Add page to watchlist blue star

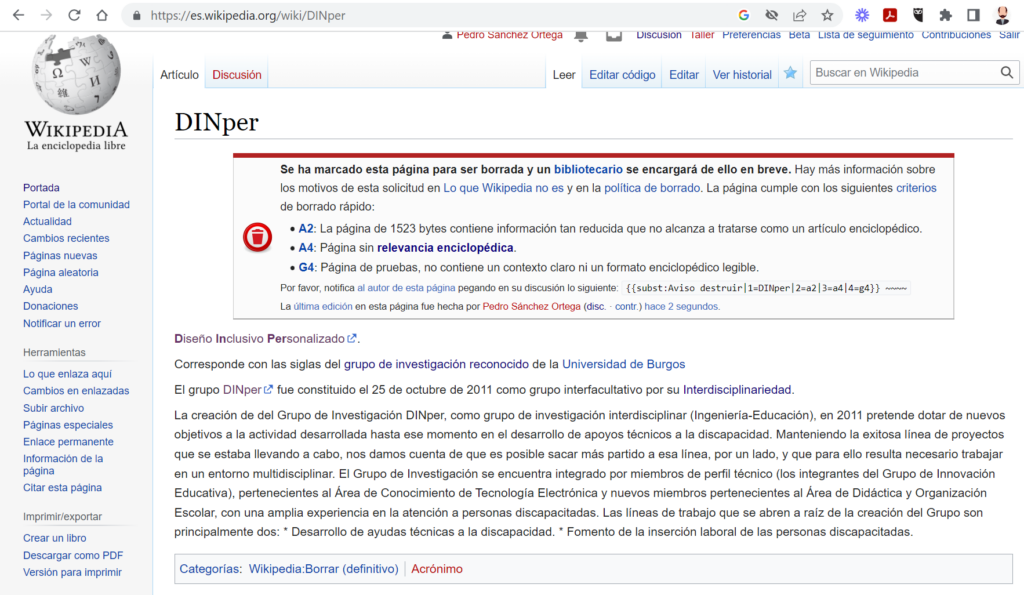(790, 73)
